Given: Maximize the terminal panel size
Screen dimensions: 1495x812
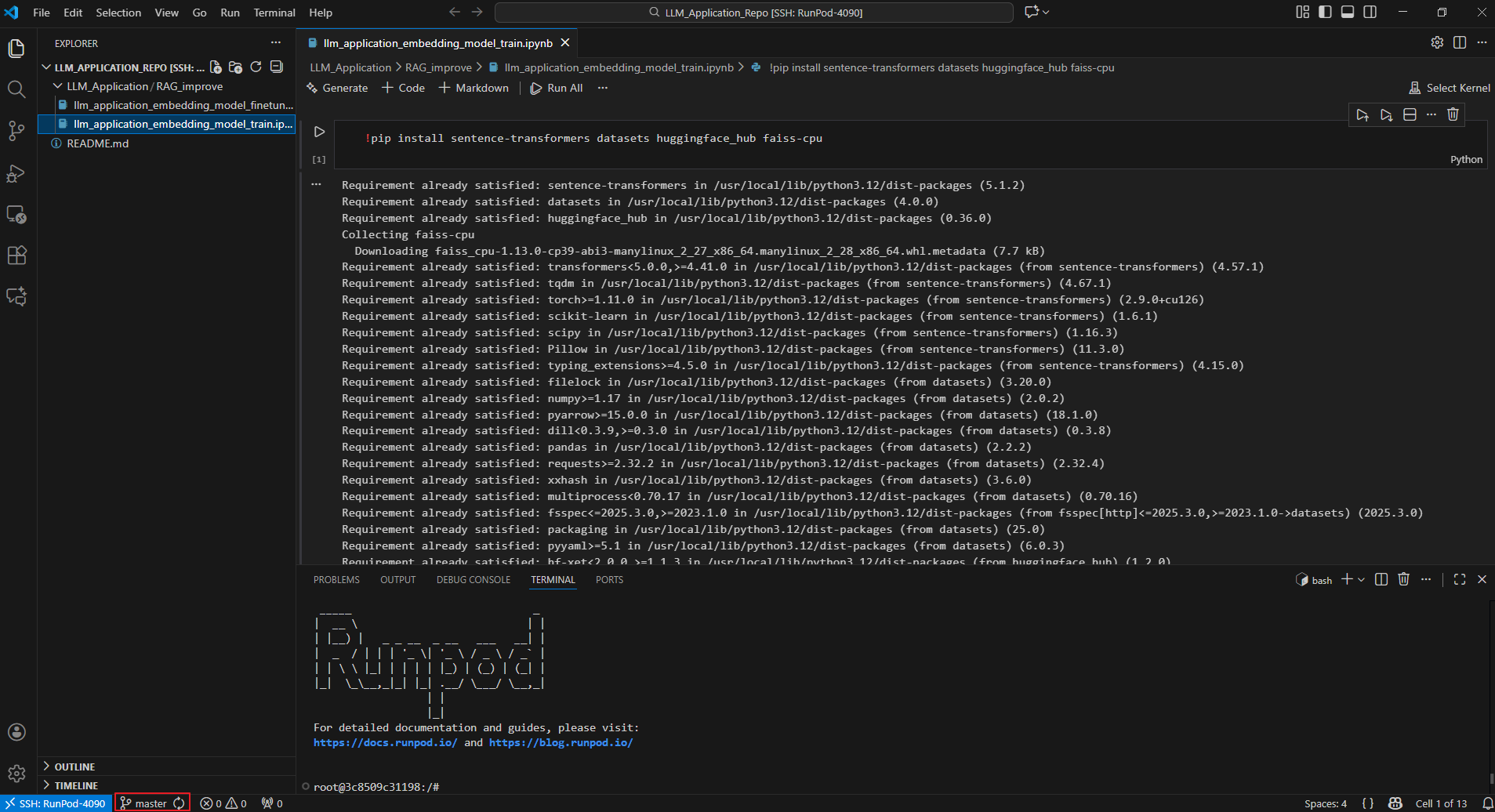Looking at the screenshot, I should click(1459, 579).
